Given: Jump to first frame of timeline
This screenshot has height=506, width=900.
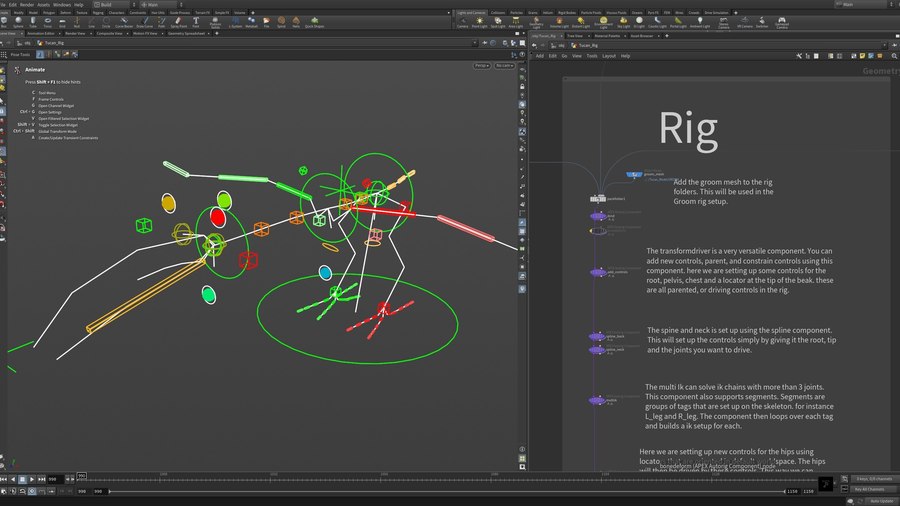Looking at the screenshot, I should [3, 479].
